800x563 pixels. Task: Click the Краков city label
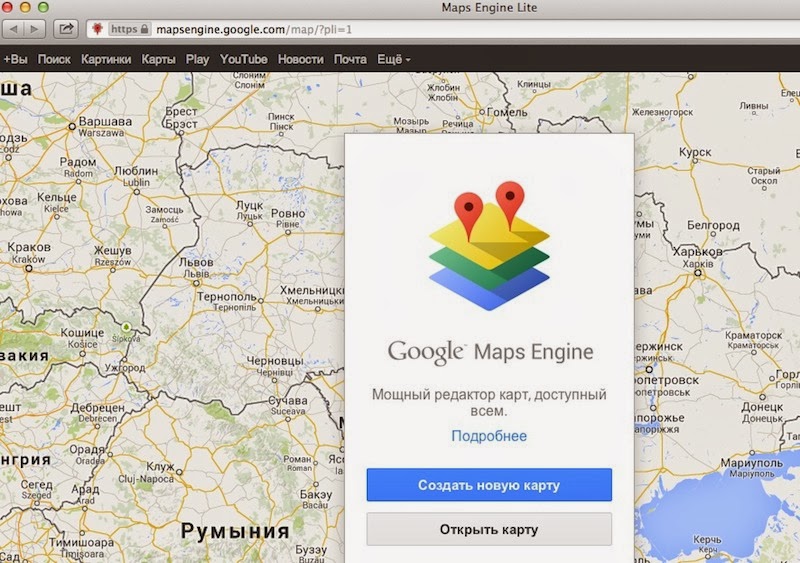tap(29, 247)
